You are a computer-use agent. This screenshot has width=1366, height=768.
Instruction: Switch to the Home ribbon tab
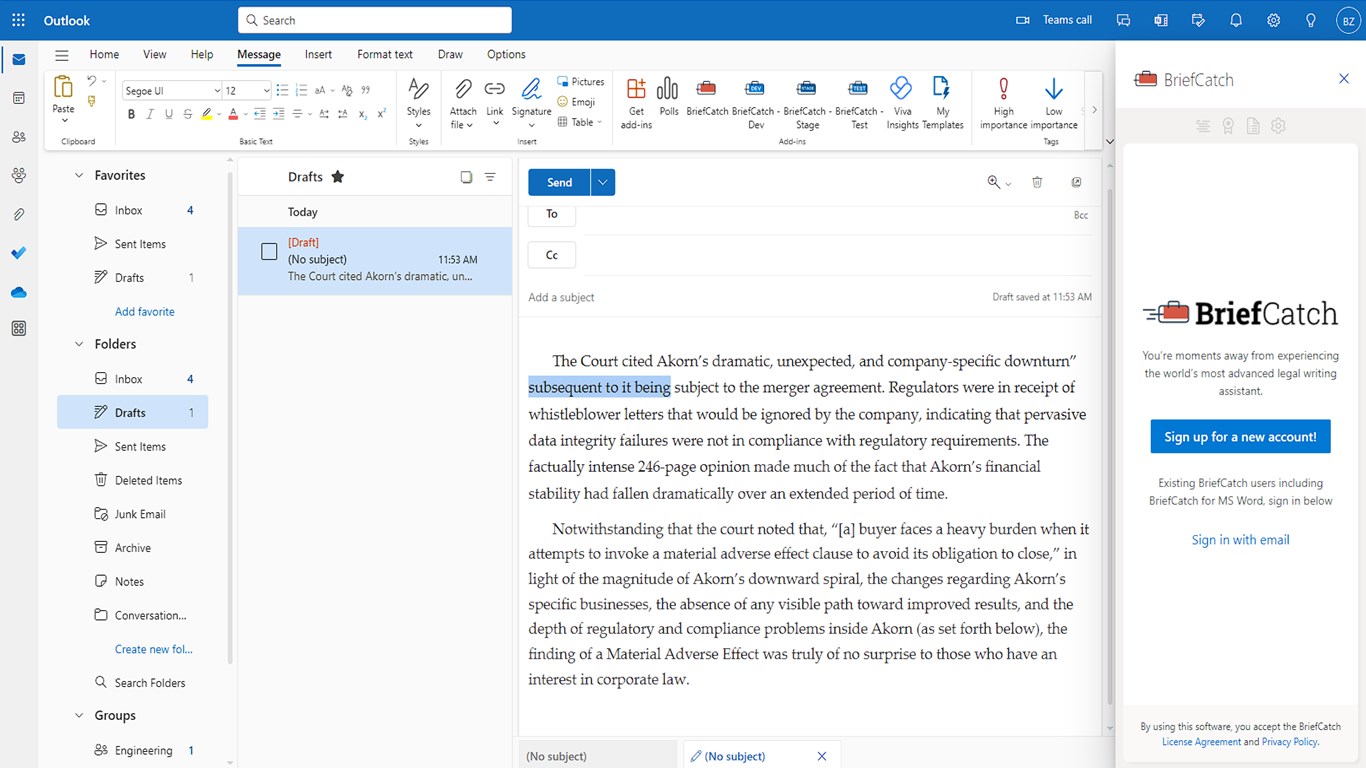104,54
